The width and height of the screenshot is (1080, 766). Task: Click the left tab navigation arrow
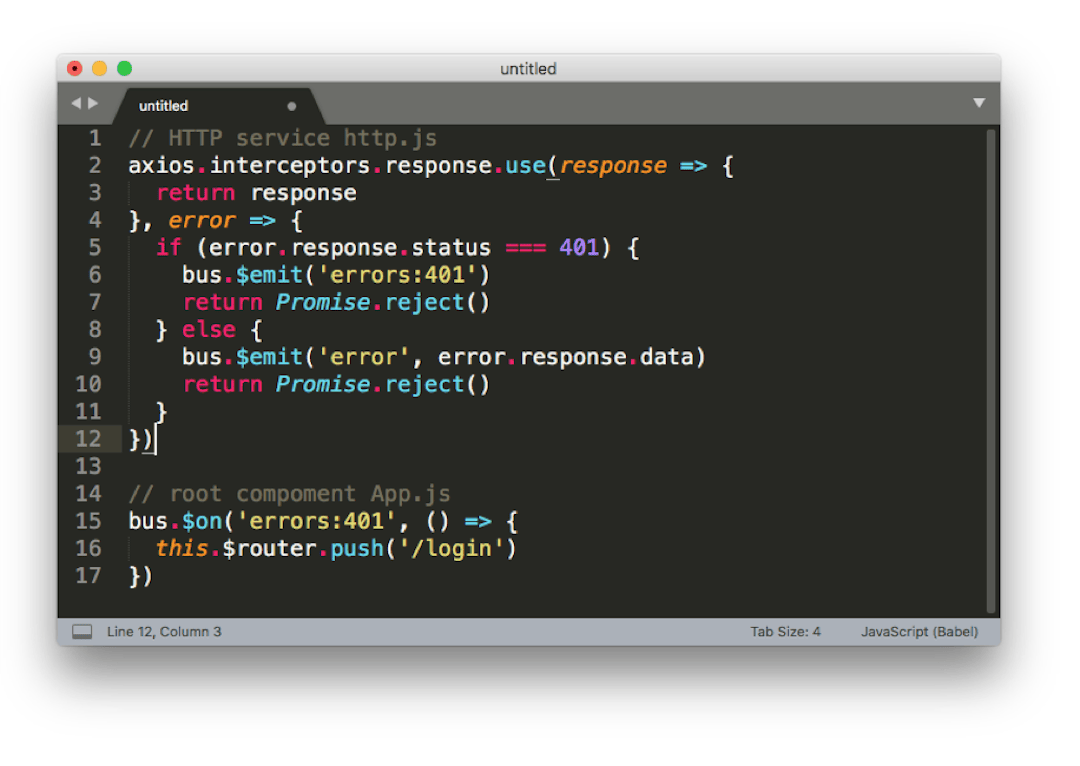(x=75, y=104)
